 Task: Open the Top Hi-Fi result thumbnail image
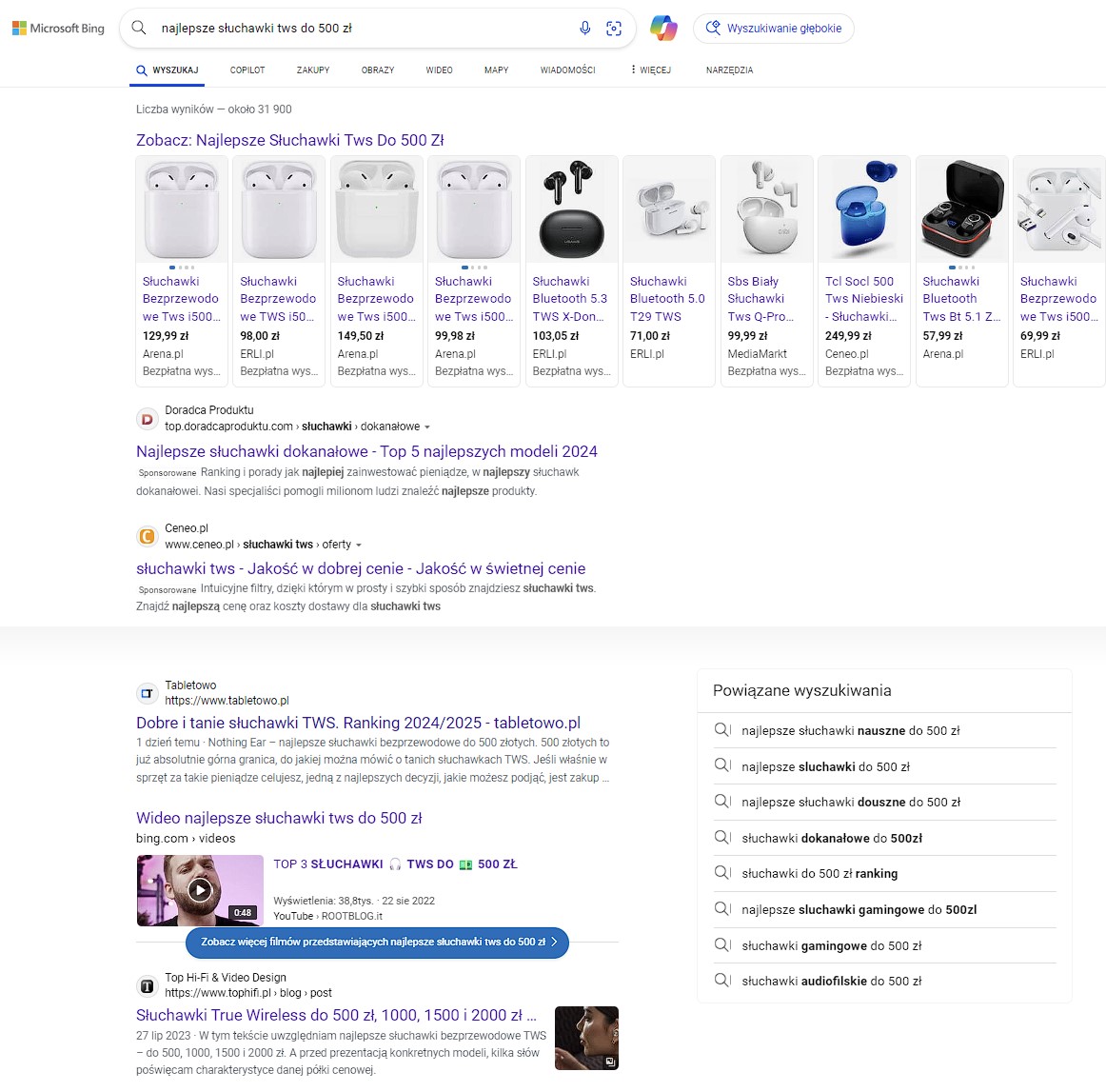[x=587, y=1039]
